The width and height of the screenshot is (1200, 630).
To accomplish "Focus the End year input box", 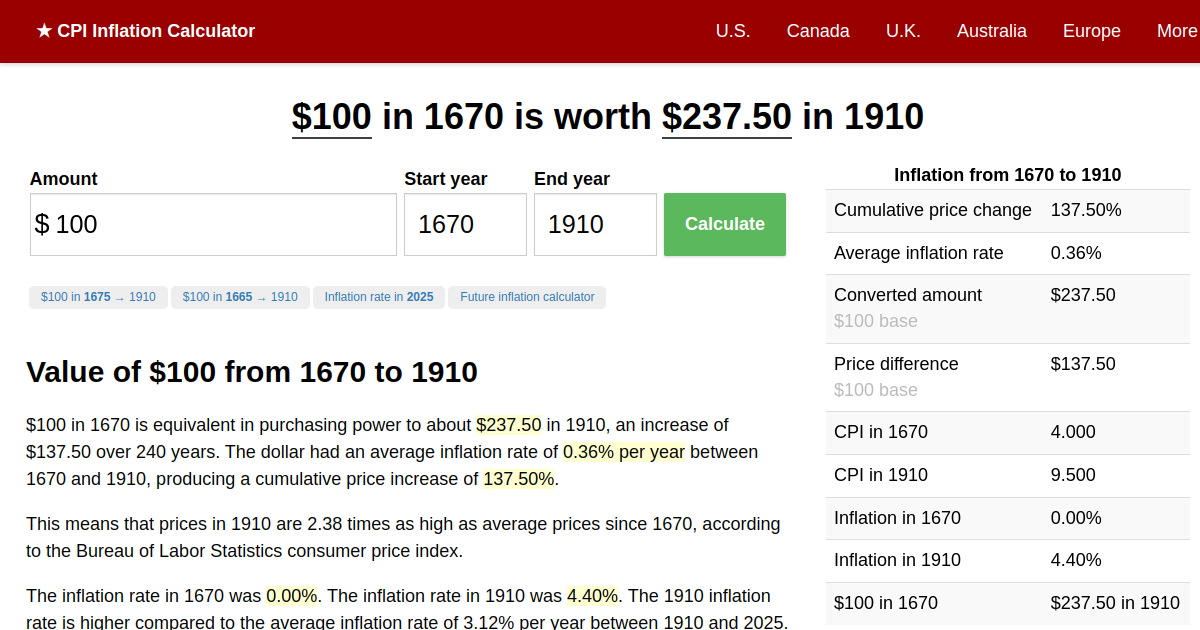I will pos(595,224).
